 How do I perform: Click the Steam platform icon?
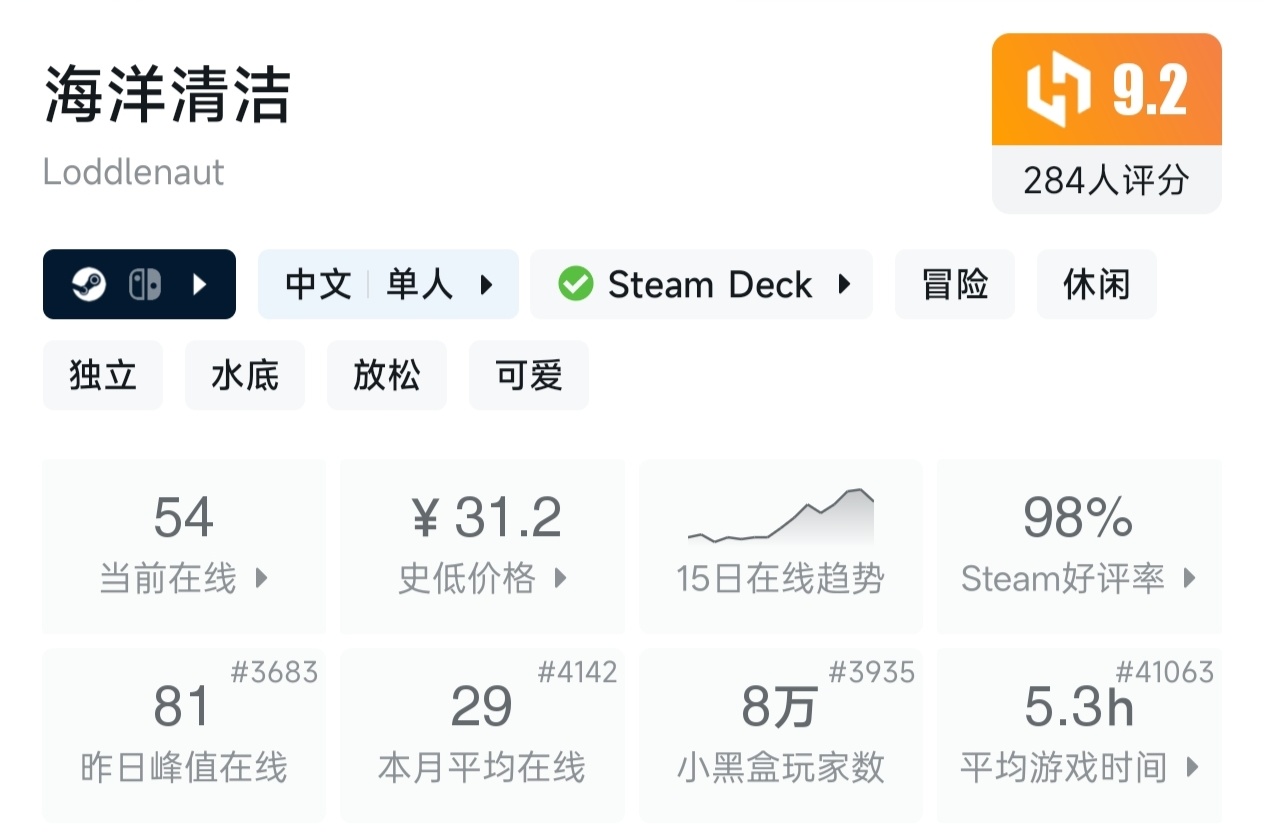coord(89,285)
